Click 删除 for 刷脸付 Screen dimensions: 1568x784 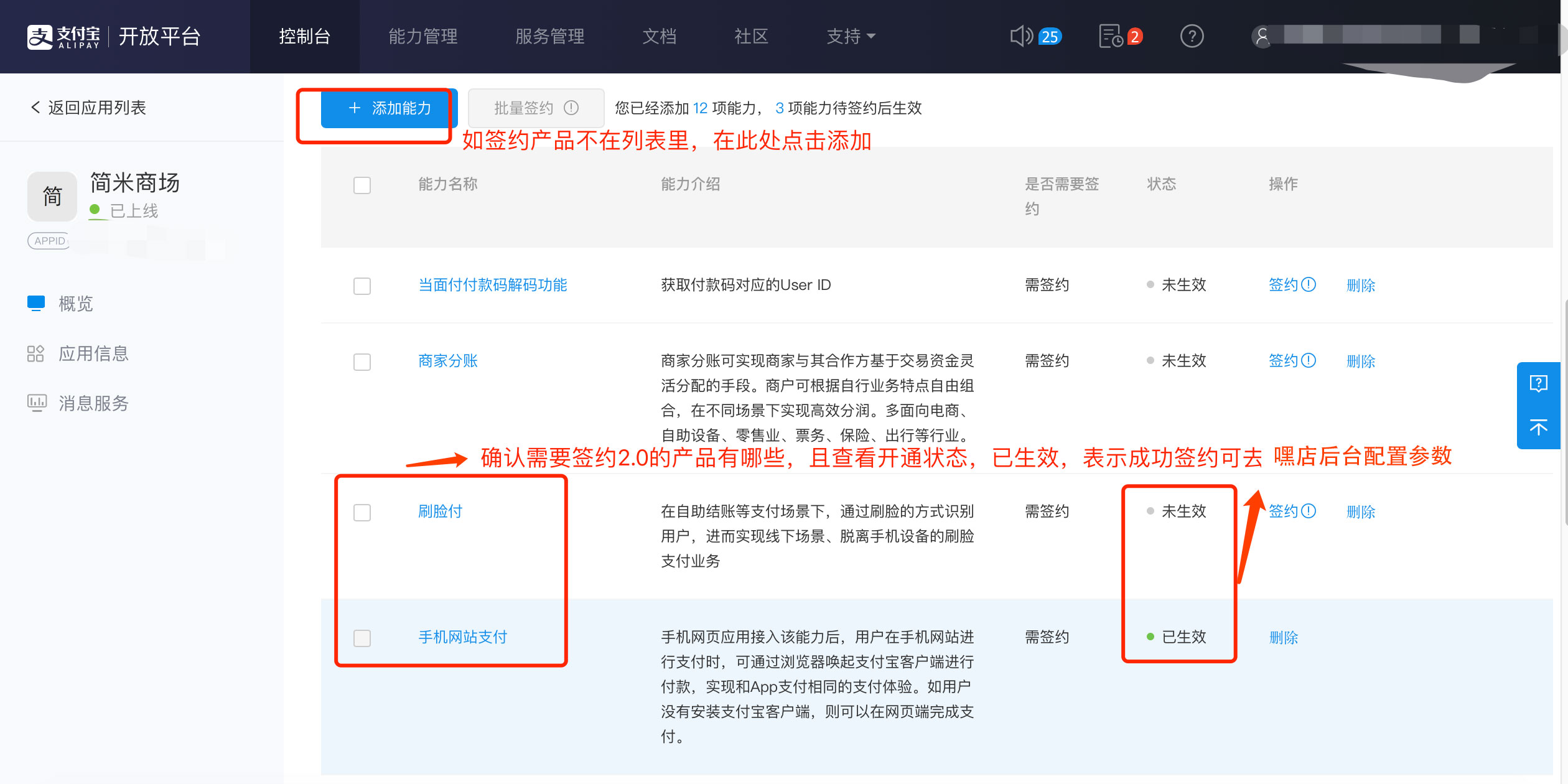tap(1361, 512)
